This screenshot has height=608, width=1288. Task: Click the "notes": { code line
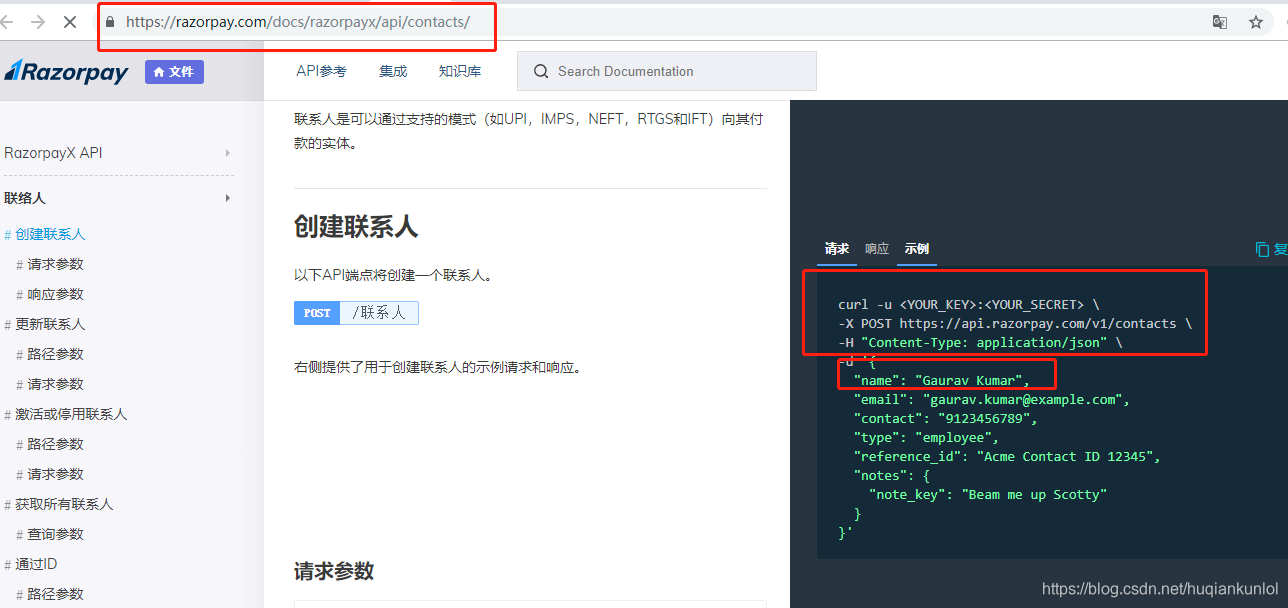tap(891, 475)
